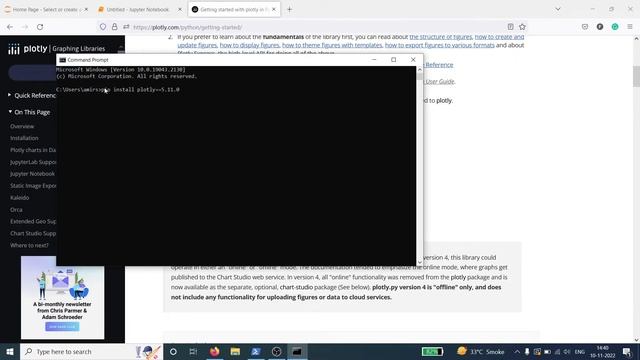Open Firefox from the taskbar
Image resolution: width=640 pixels, height=360 pixels.
[214, 351]
